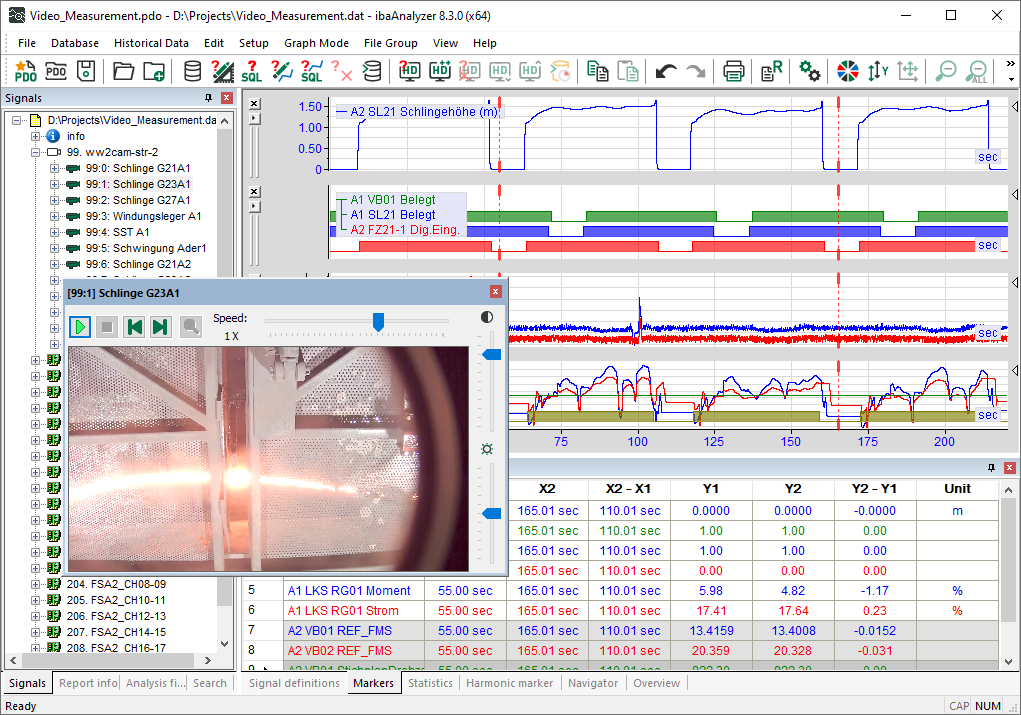This screenshot has height=715, width=1021.
Task: Open the Harmonic marker tab
Action: tap(509, 683)
